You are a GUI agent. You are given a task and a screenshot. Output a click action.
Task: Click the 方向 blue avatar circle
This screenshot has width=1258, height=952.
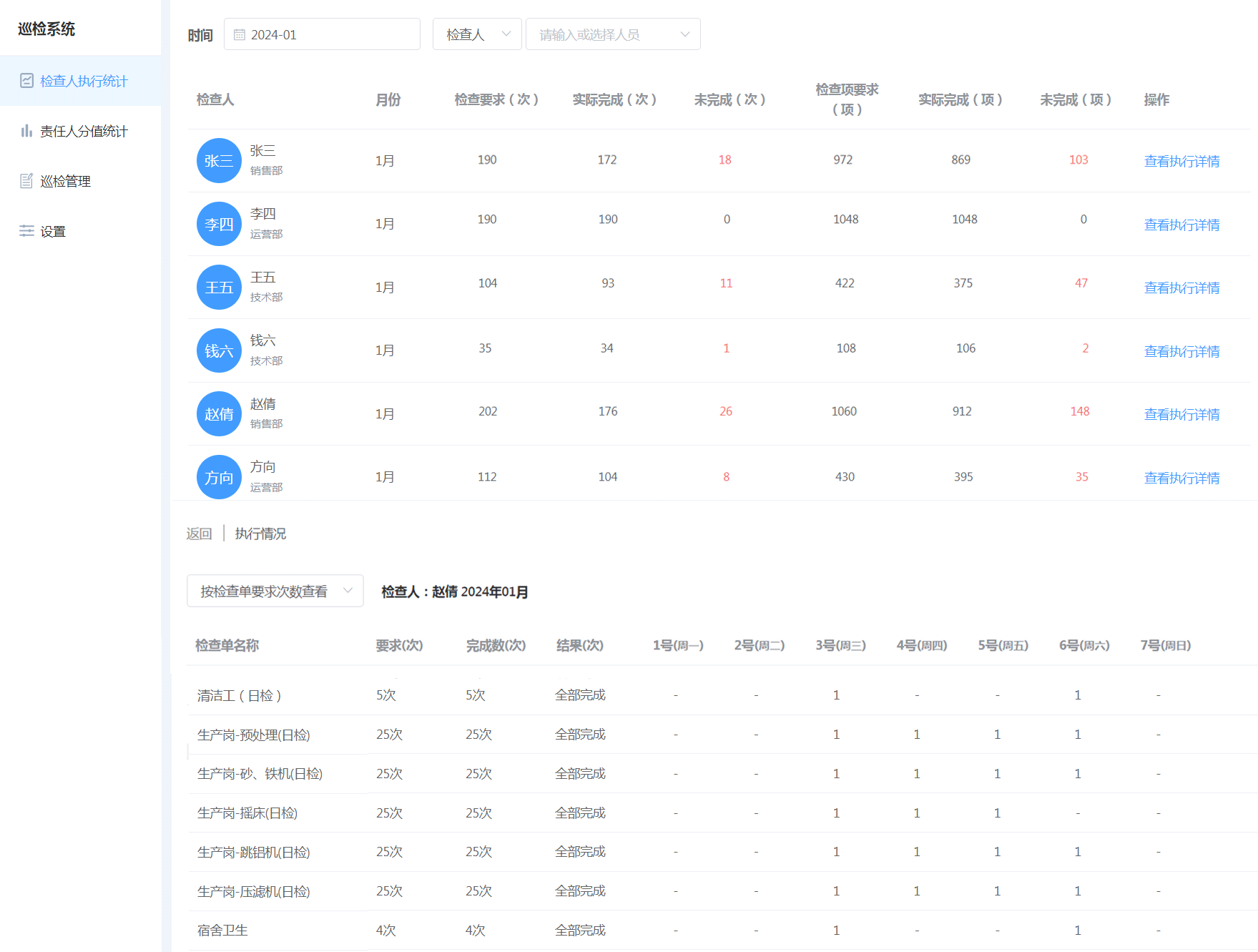pos(219,477)
